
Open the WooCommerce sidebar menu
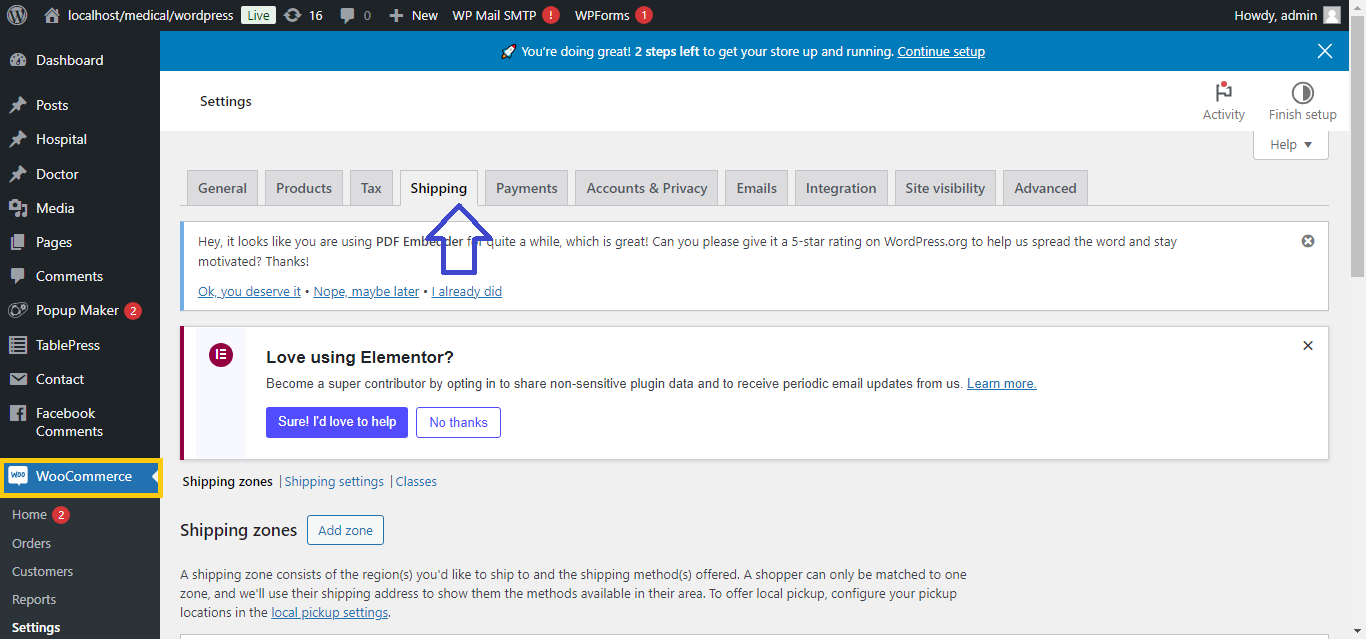(80, 477)
